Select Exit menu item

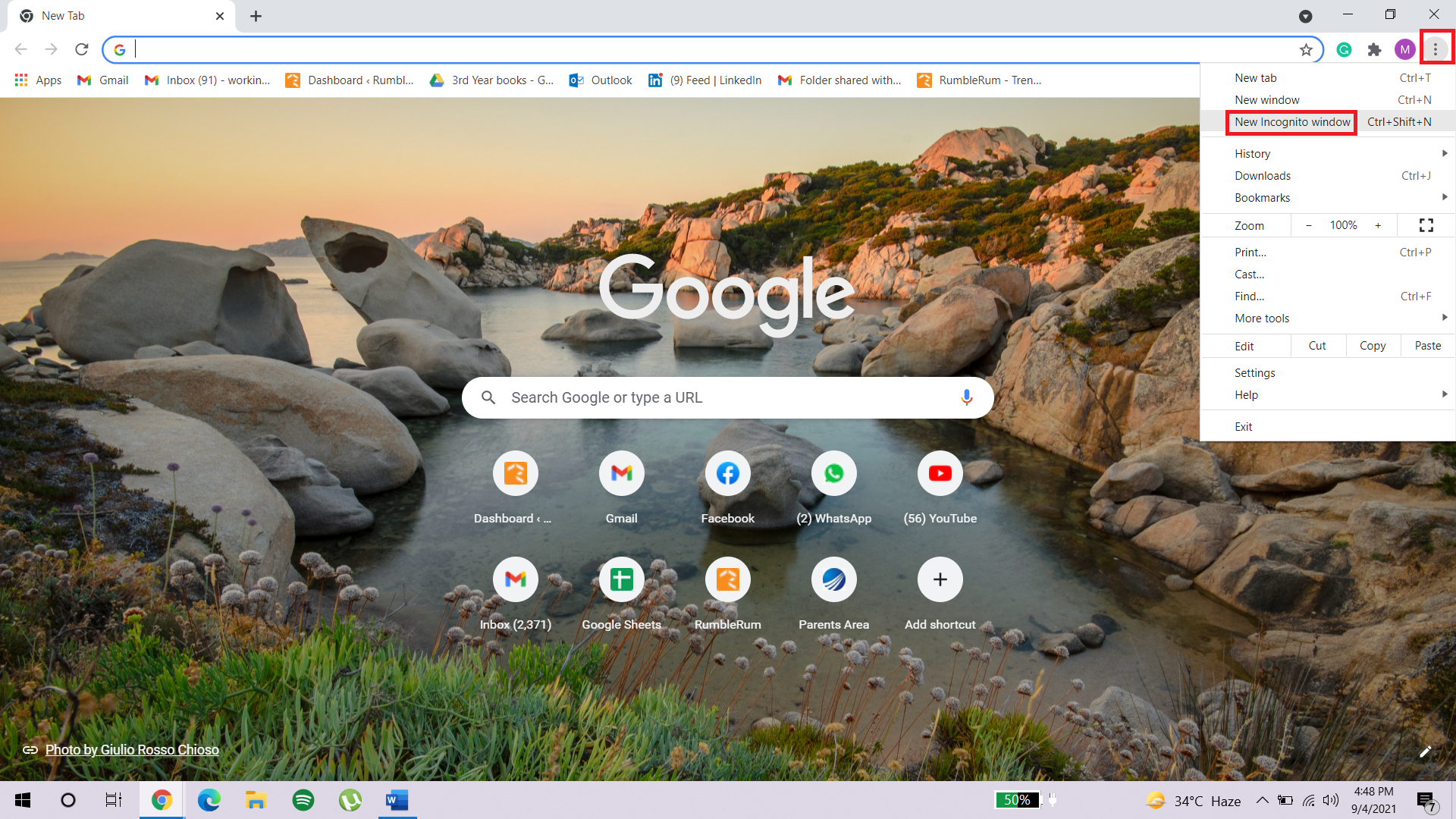(x=1328, y=427)
